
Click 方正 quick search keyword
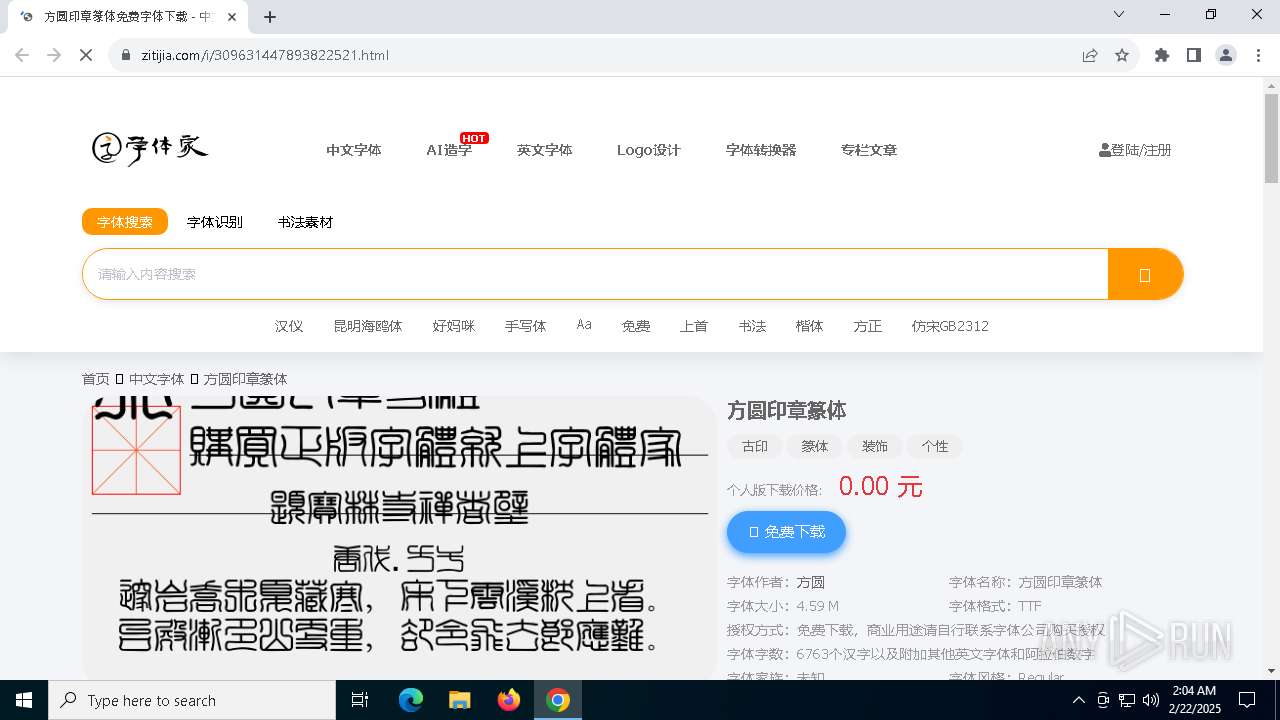pyautogui.click(x=868, y=326)
